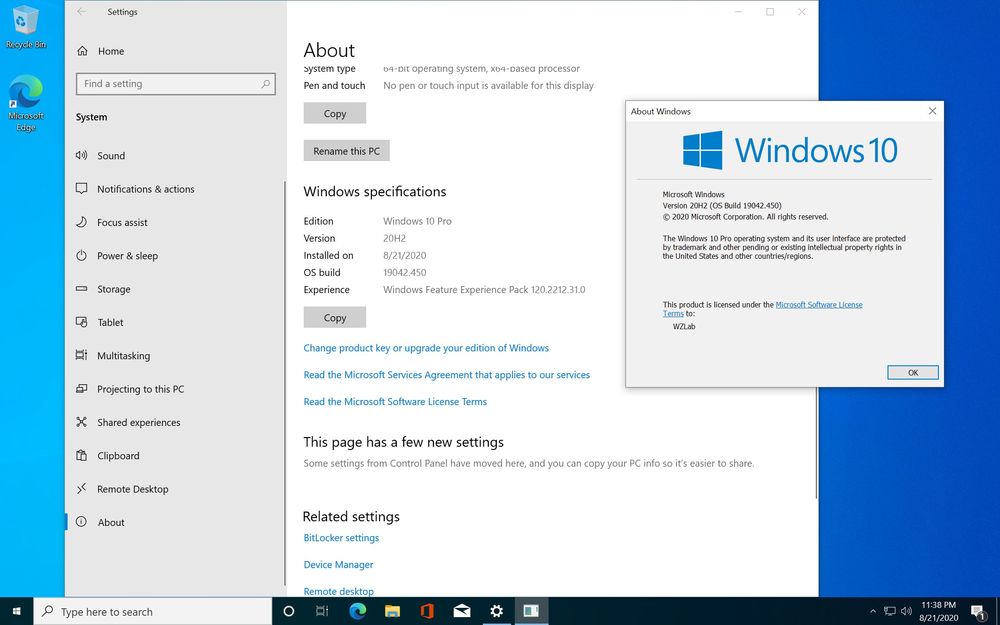Click the volume icon in system tray
The height and width of the screenshot is (625, 1000).
(x=906, y=611)
